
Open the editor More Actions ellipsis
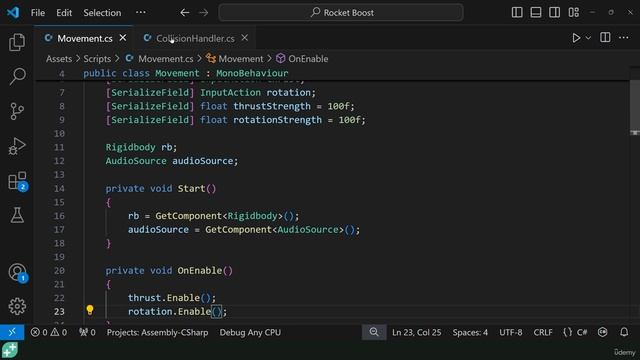pyautogui.click(x=624, y=38)
